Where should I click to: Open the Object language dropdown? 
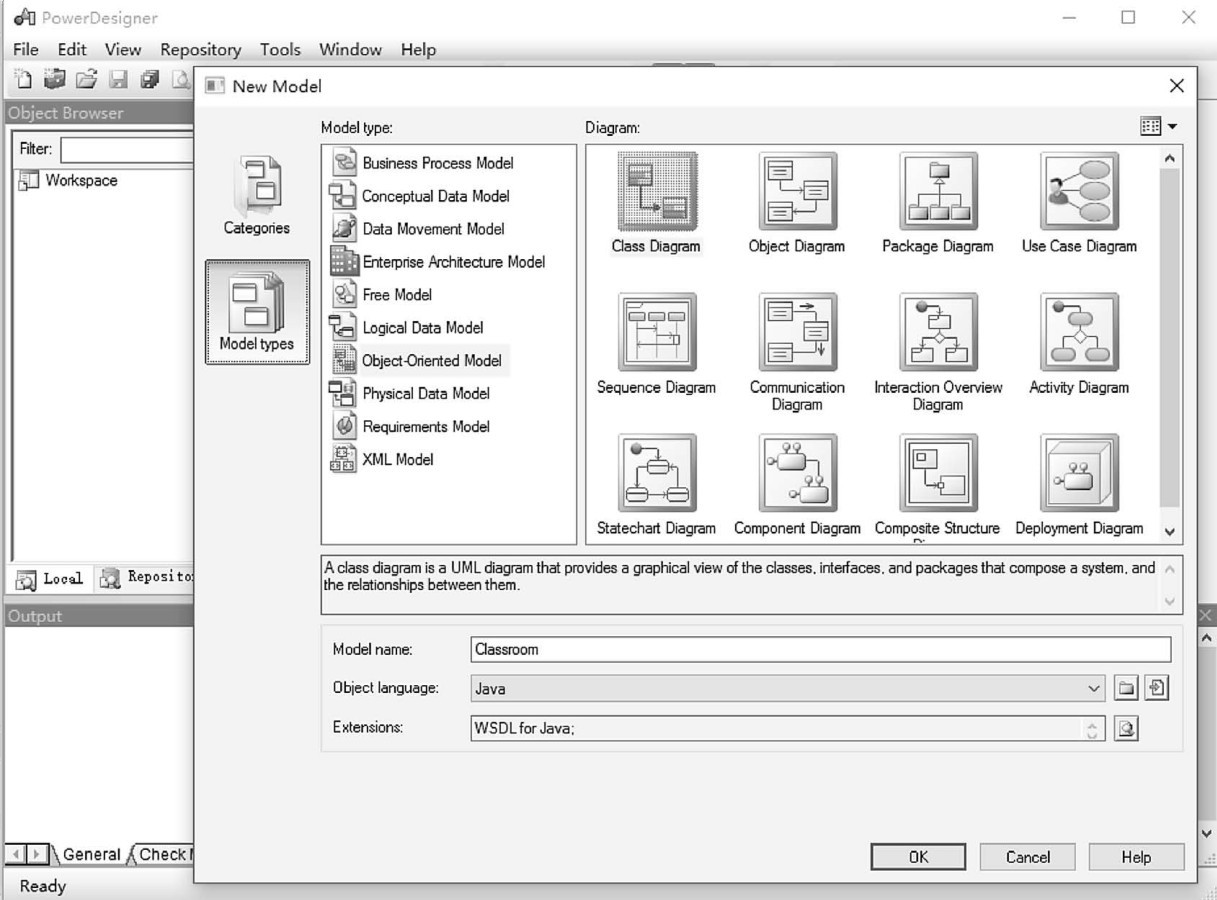coord(1092,689)
